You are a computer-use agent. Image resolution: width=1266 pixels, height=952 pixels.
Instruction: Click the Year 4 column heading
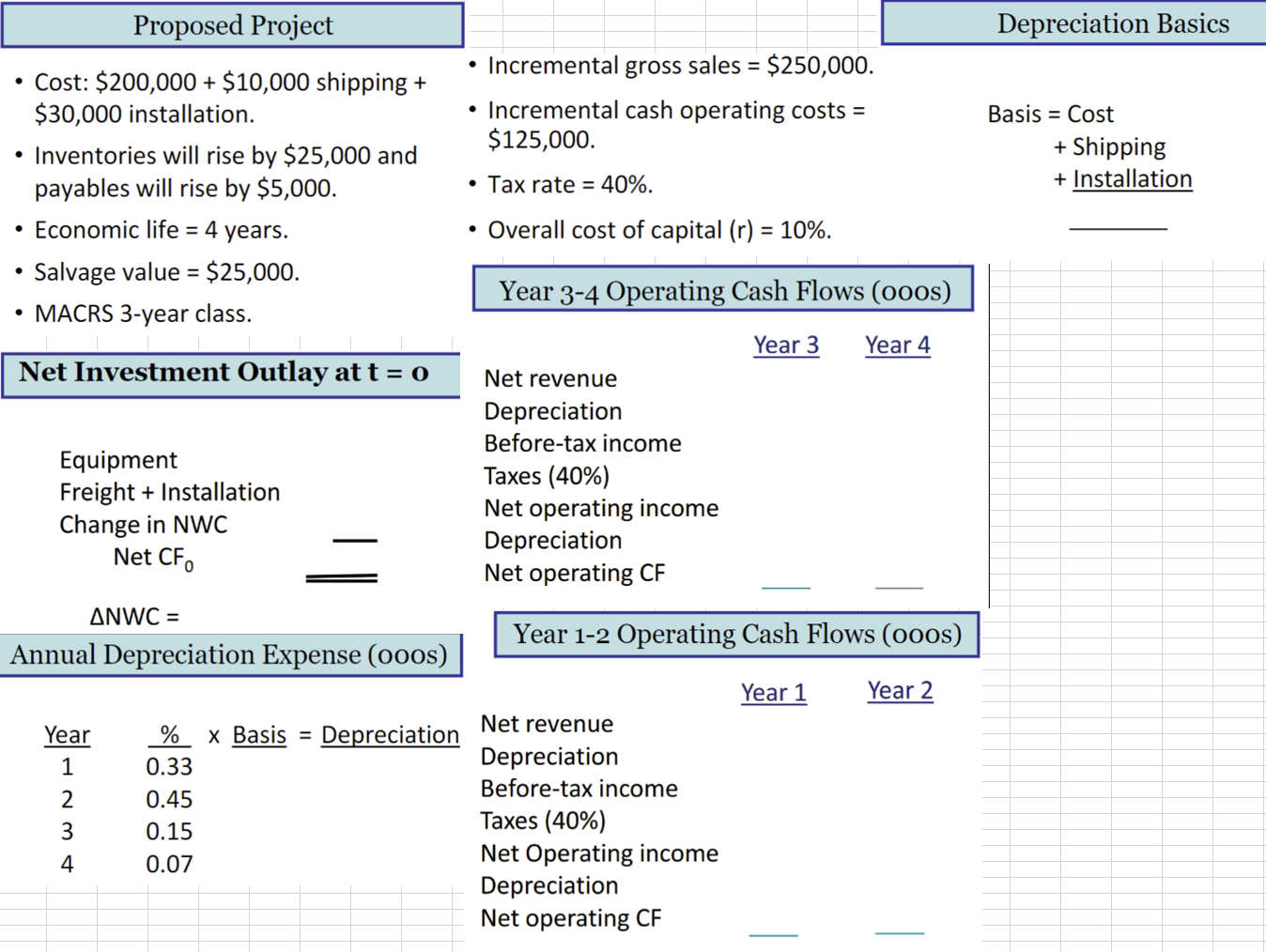897,345
